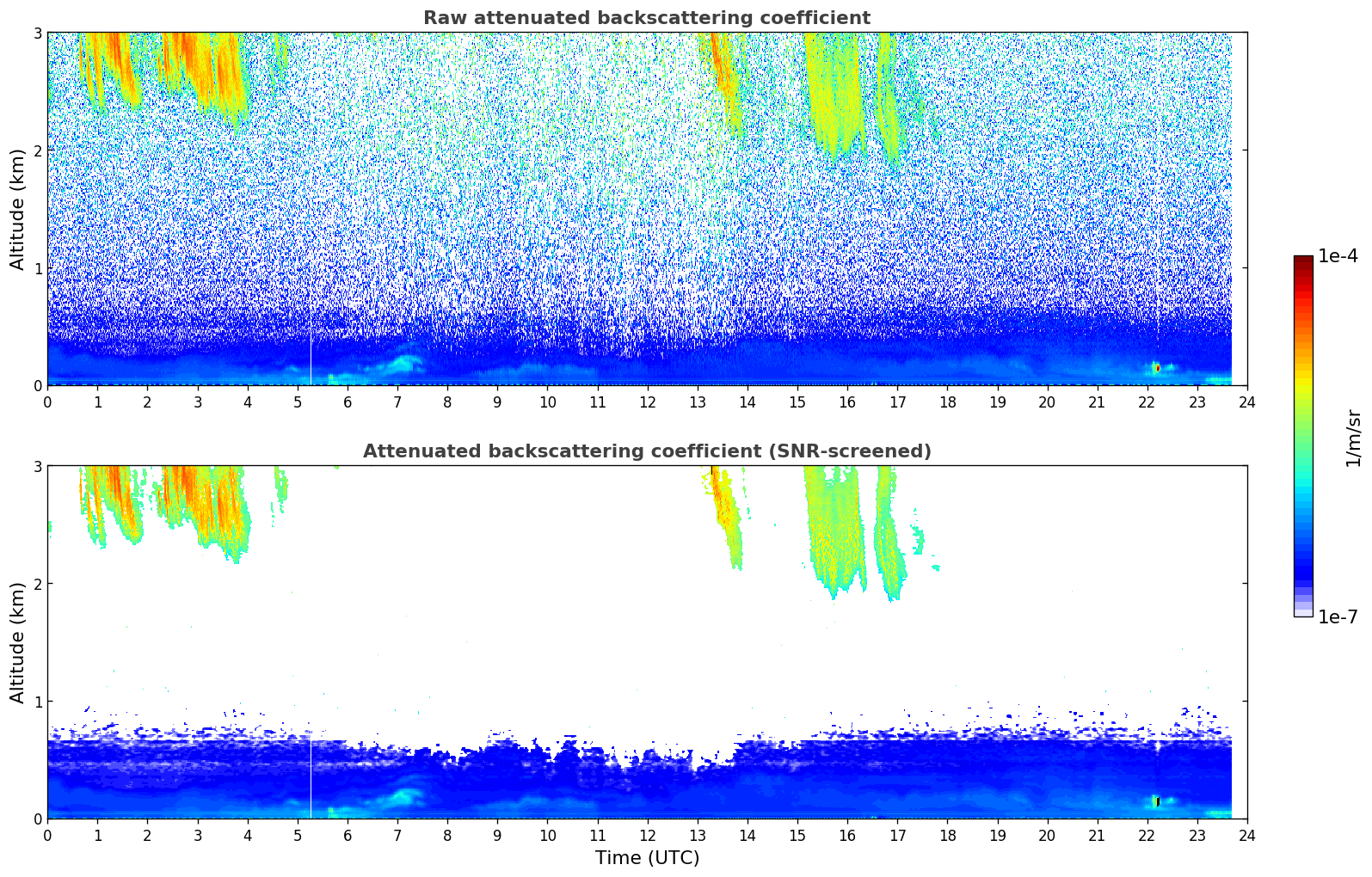1372x877 pixels.
Task: Click time tick "6" under the SNR-screened plot
Action: 348,835
